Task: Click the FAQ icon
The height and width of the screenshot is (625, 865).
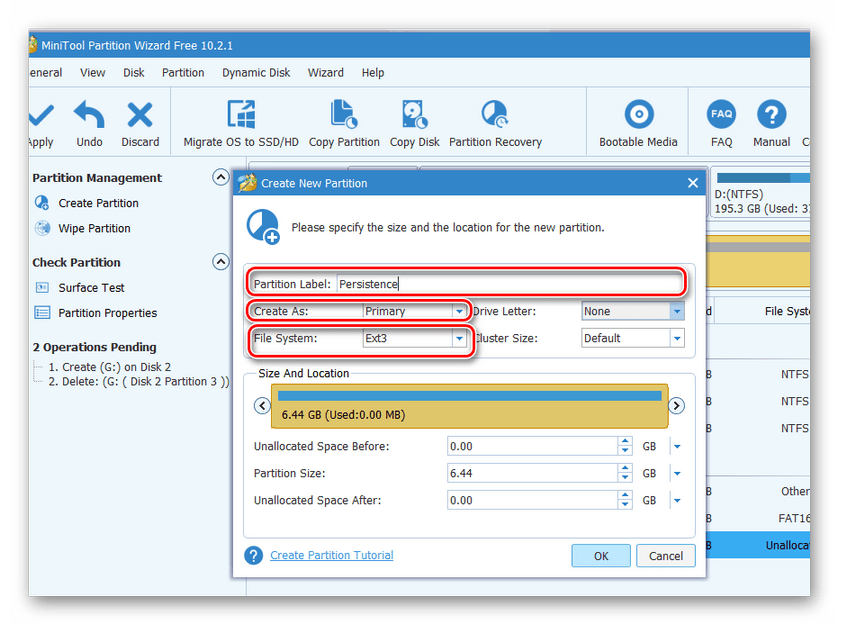Action: click(x=721, y=114)
